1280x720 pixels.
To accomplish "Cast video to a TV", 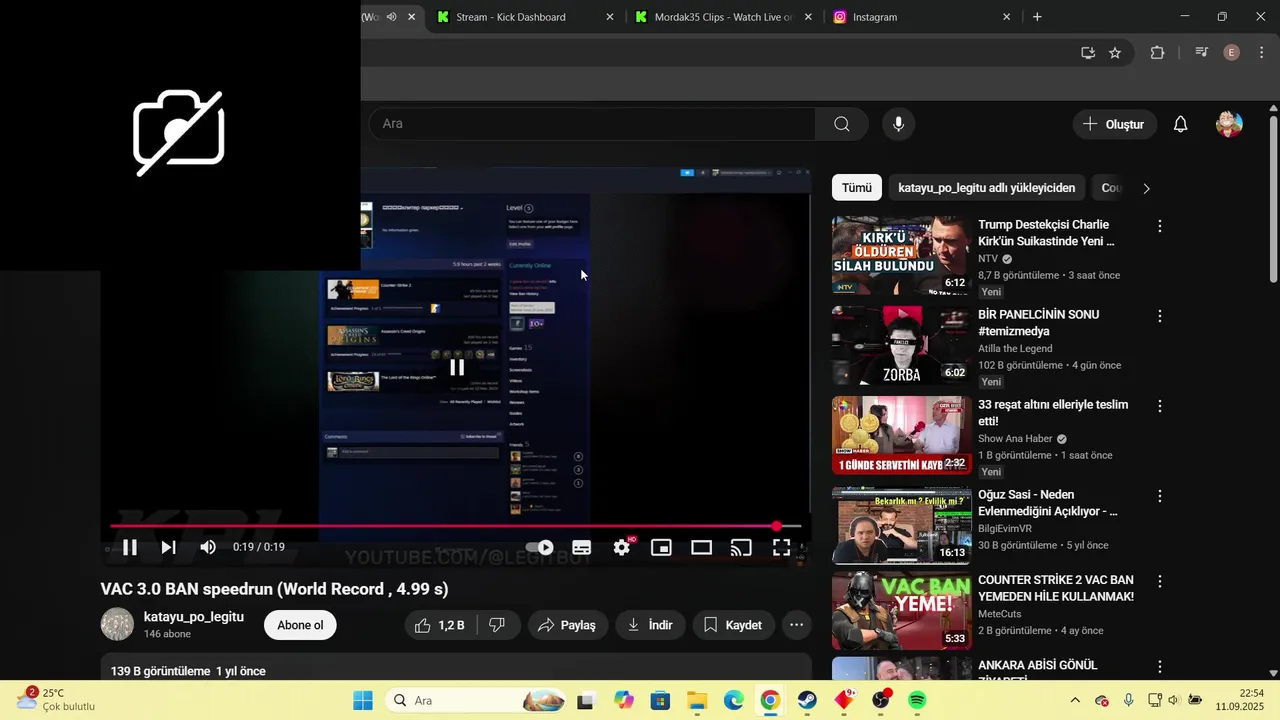I will click(741, 547).
